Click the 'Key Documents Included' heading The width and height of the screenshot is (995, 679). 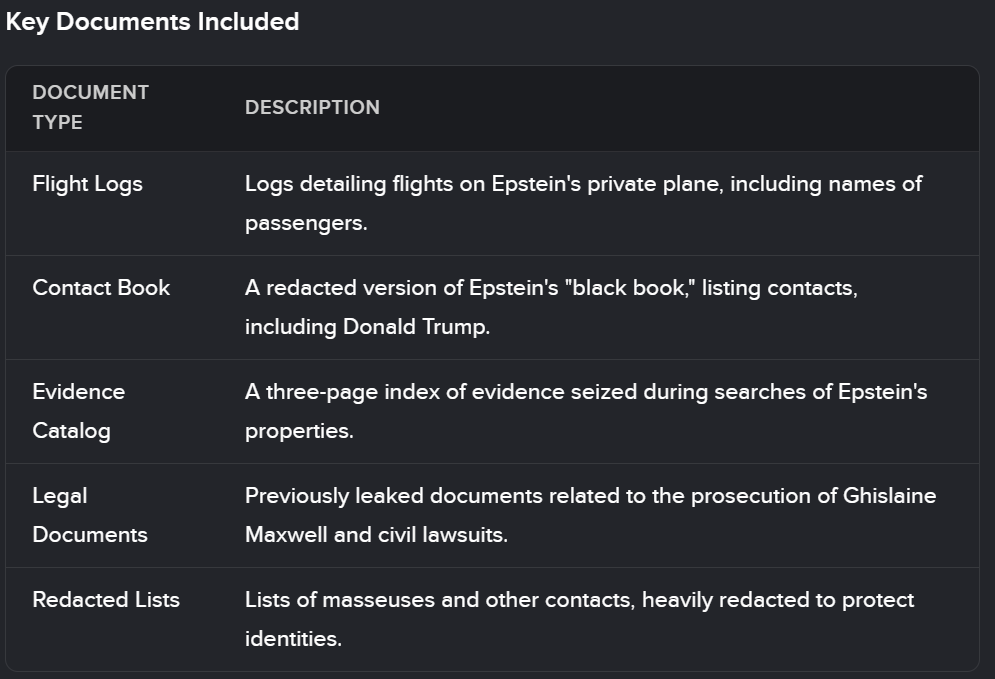152,22
